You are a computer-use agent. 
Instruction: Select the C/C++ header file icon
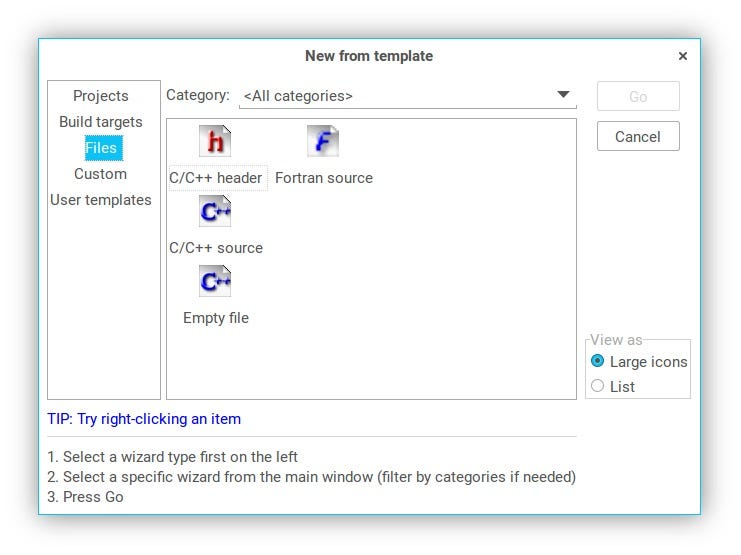(215, 141)
